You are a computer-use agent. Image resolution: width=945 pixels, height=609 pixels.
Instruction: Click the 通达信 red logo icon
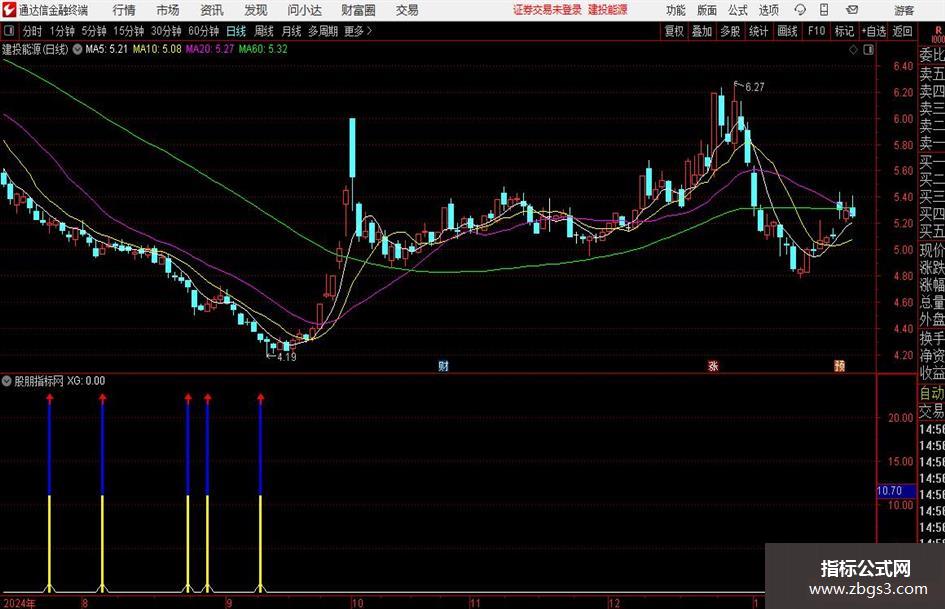[x=9, y=10]
